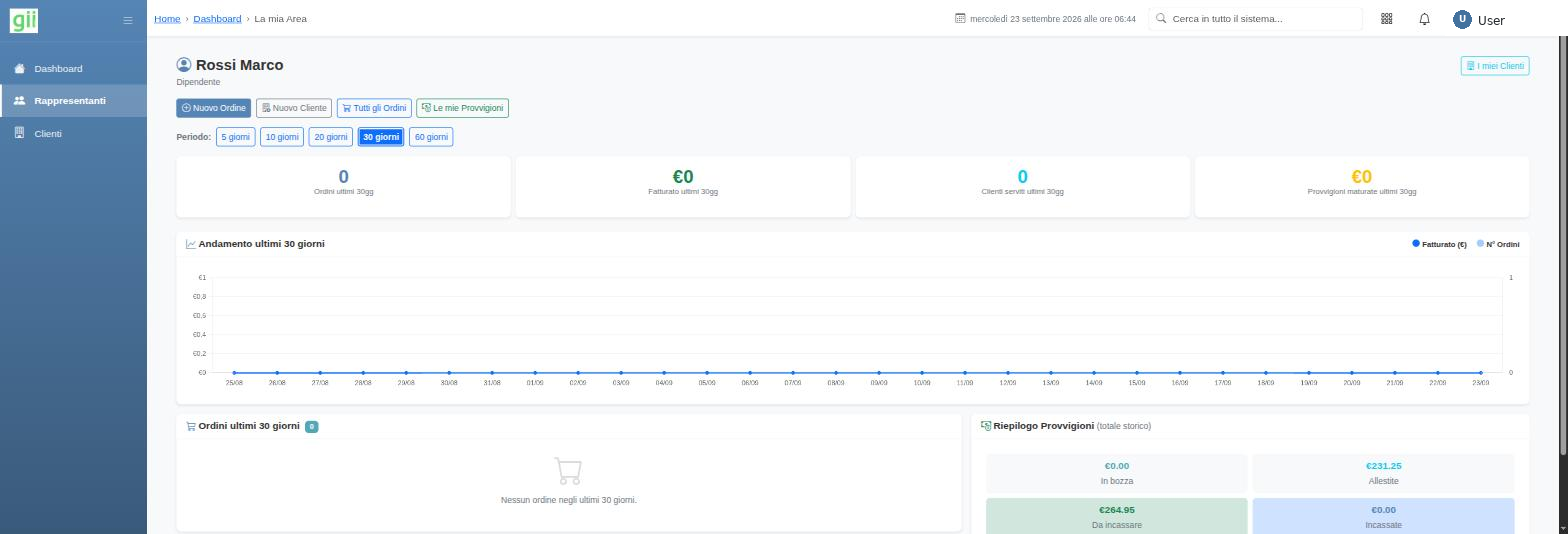Click the gii logo
The width and height of the screenshot is (1568, 534).
click(24, 19)
